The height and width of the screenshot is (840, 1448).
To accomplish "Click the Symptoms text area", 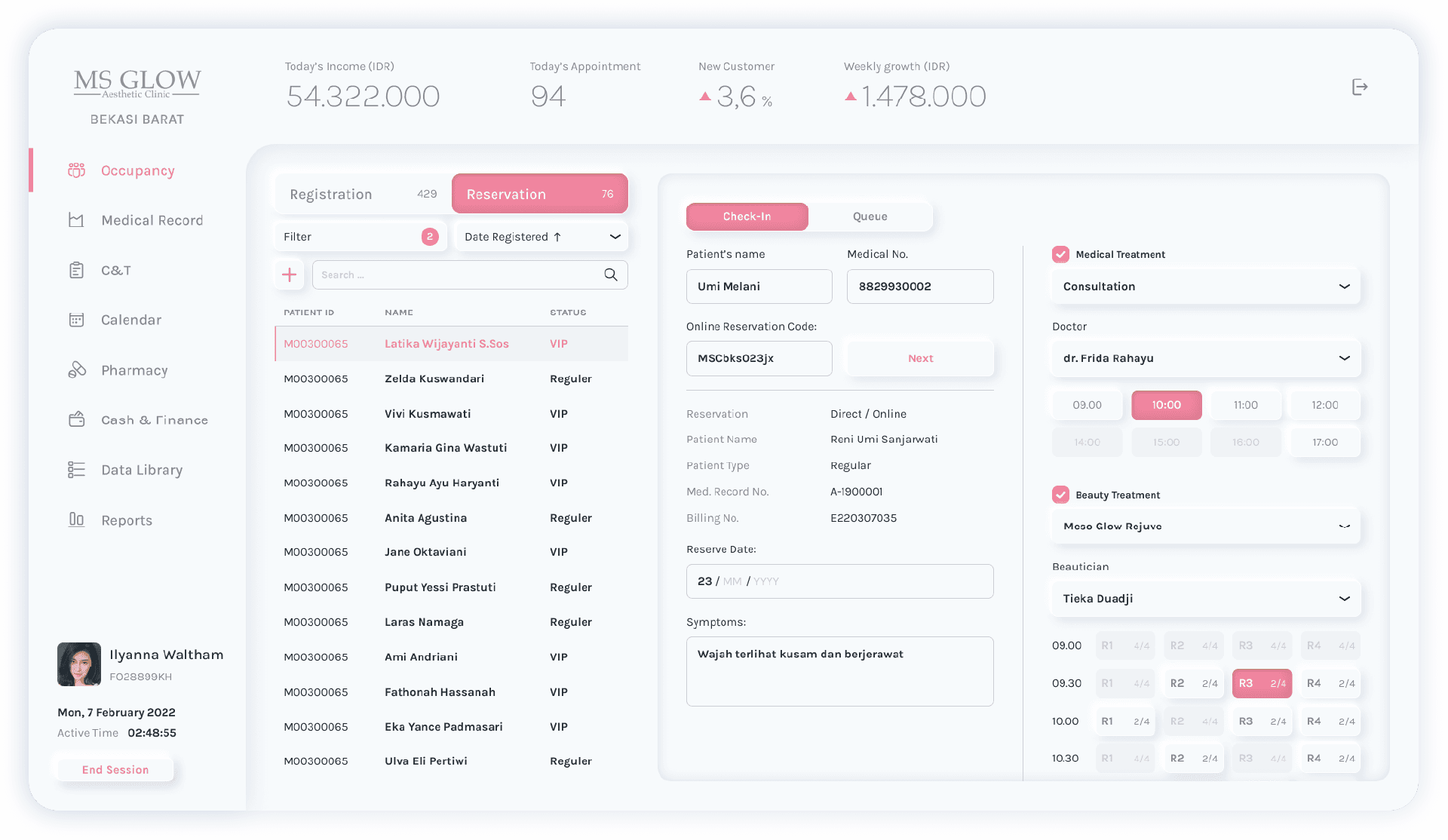I will [x=839, y=671].
